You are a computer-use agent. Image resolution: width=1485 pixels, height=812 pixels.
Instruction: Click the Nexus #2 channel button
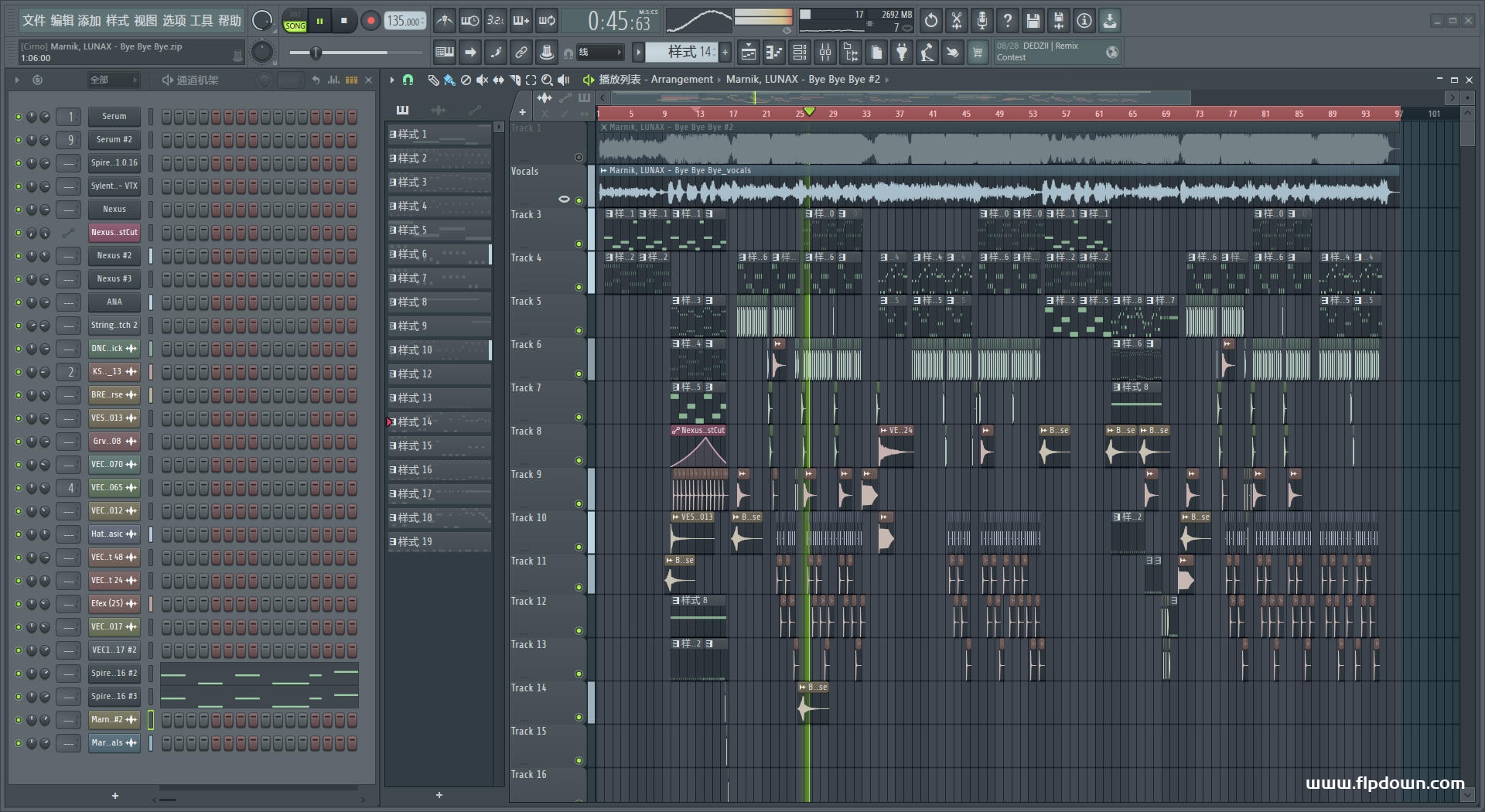(x=114, y=256)
